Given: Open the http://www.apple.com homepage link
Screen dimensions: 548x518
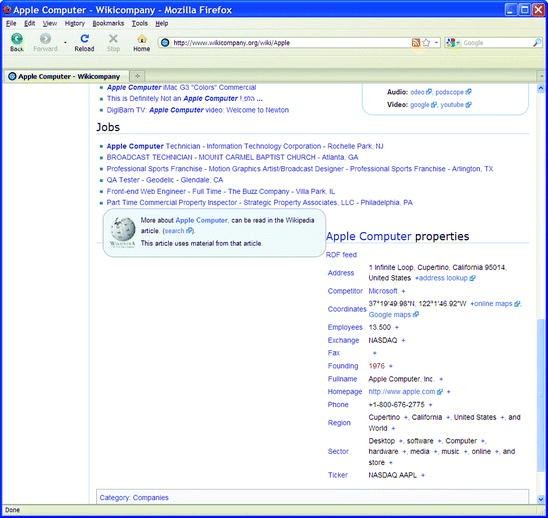Looking at the screenshot, I should (x=405, y=392).
